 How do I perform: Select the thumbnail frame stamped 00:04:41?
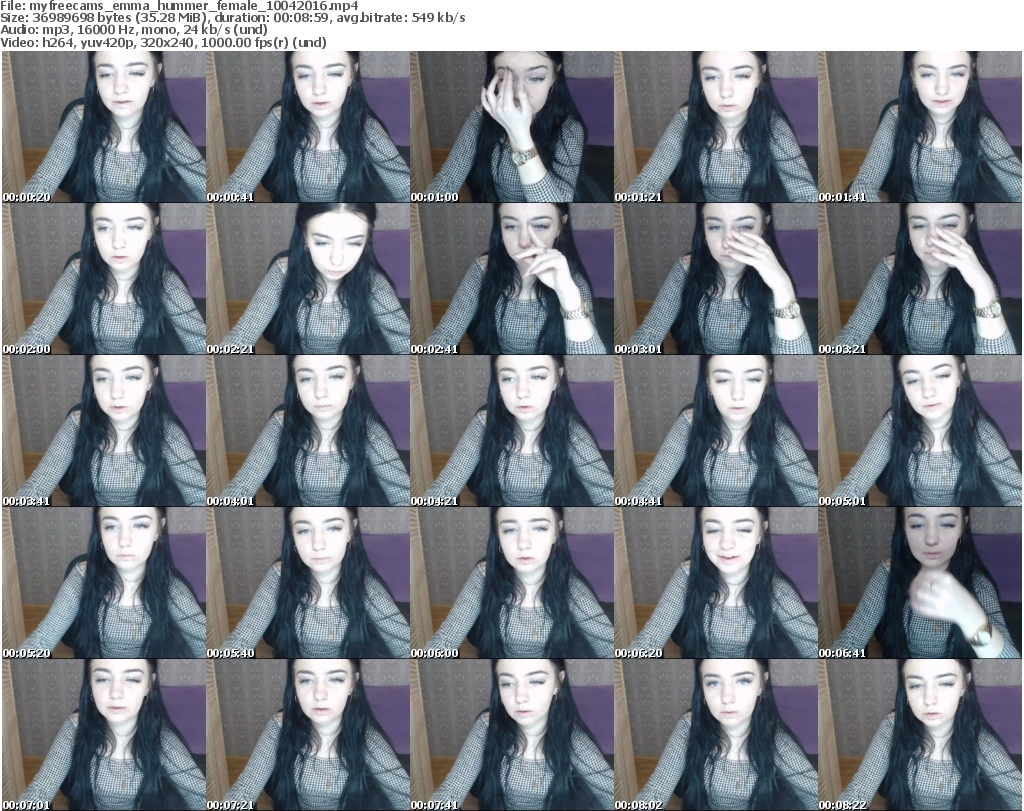pyautogui.click(x=716, y=431)
